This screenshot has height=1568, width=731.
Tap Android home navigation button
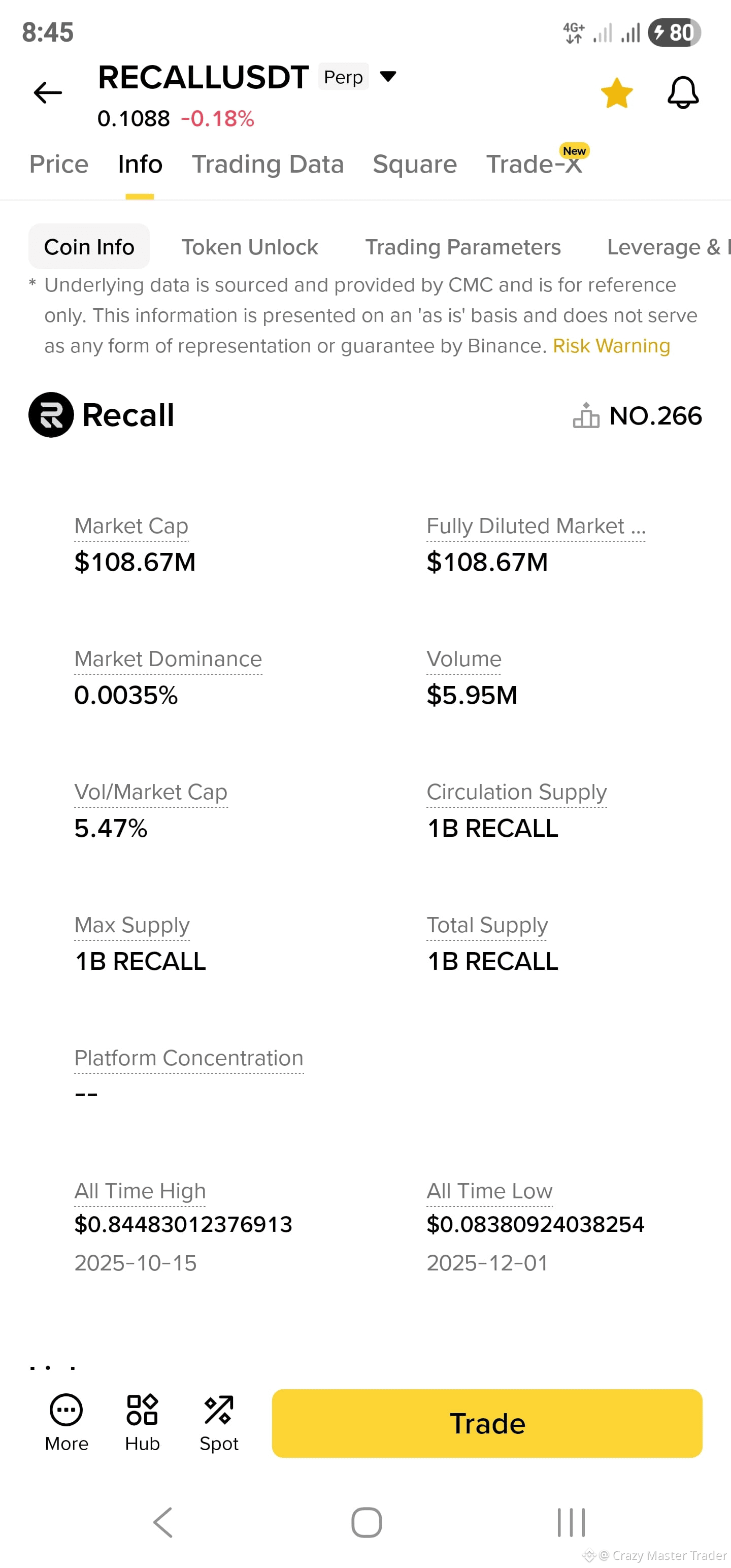(x=367, y=1522)
